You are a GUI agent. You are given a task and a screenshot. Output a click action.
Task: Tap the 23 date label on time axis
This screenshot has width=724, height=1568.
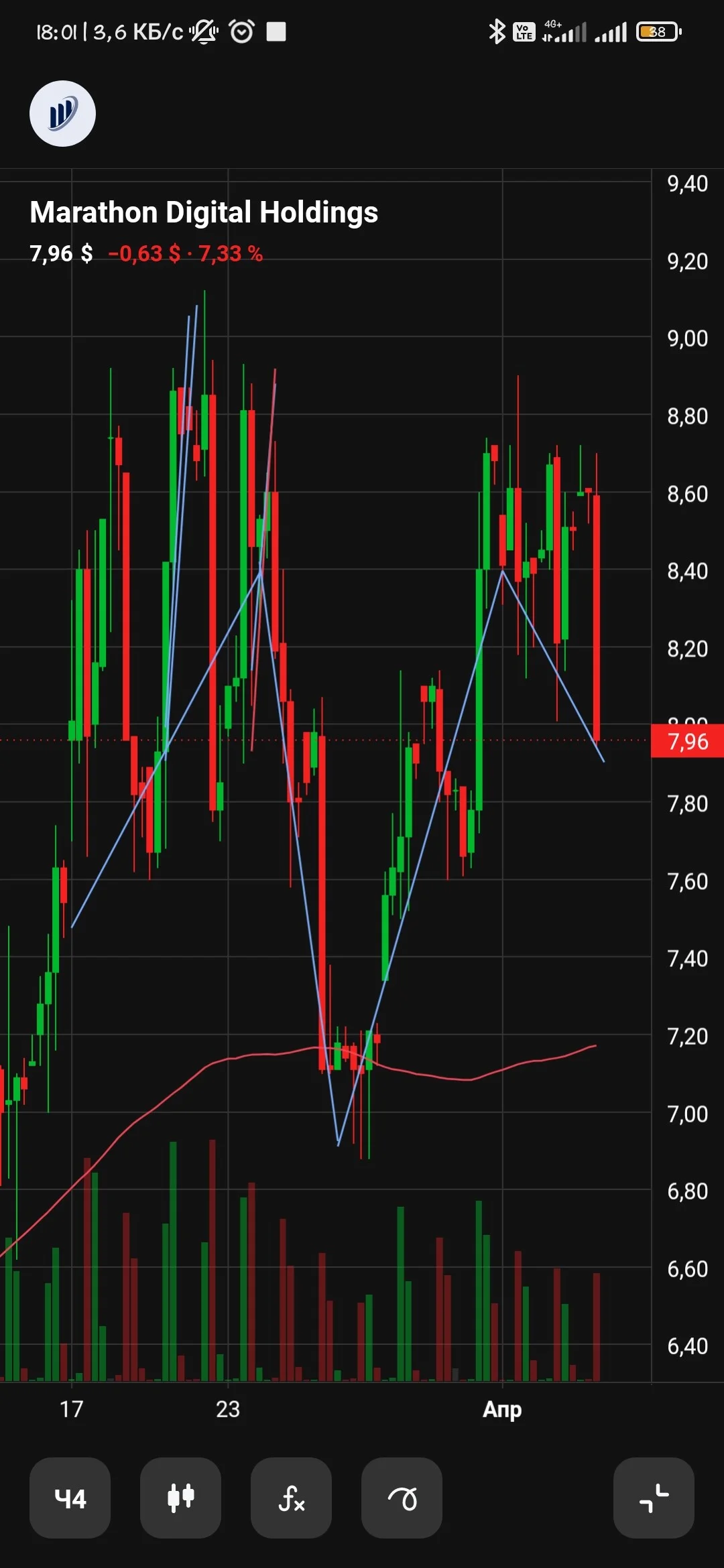(228, 1409)
